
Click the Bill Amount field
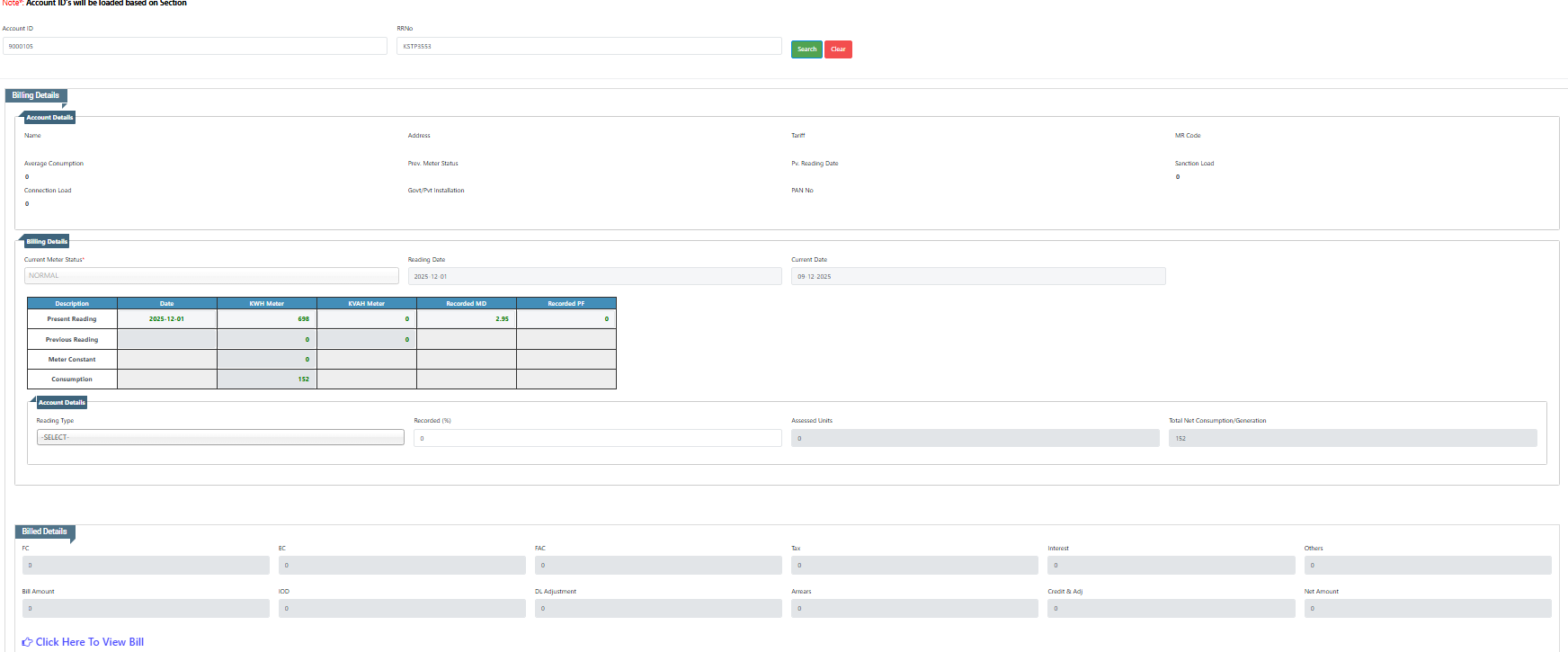[x=146, y=609]
